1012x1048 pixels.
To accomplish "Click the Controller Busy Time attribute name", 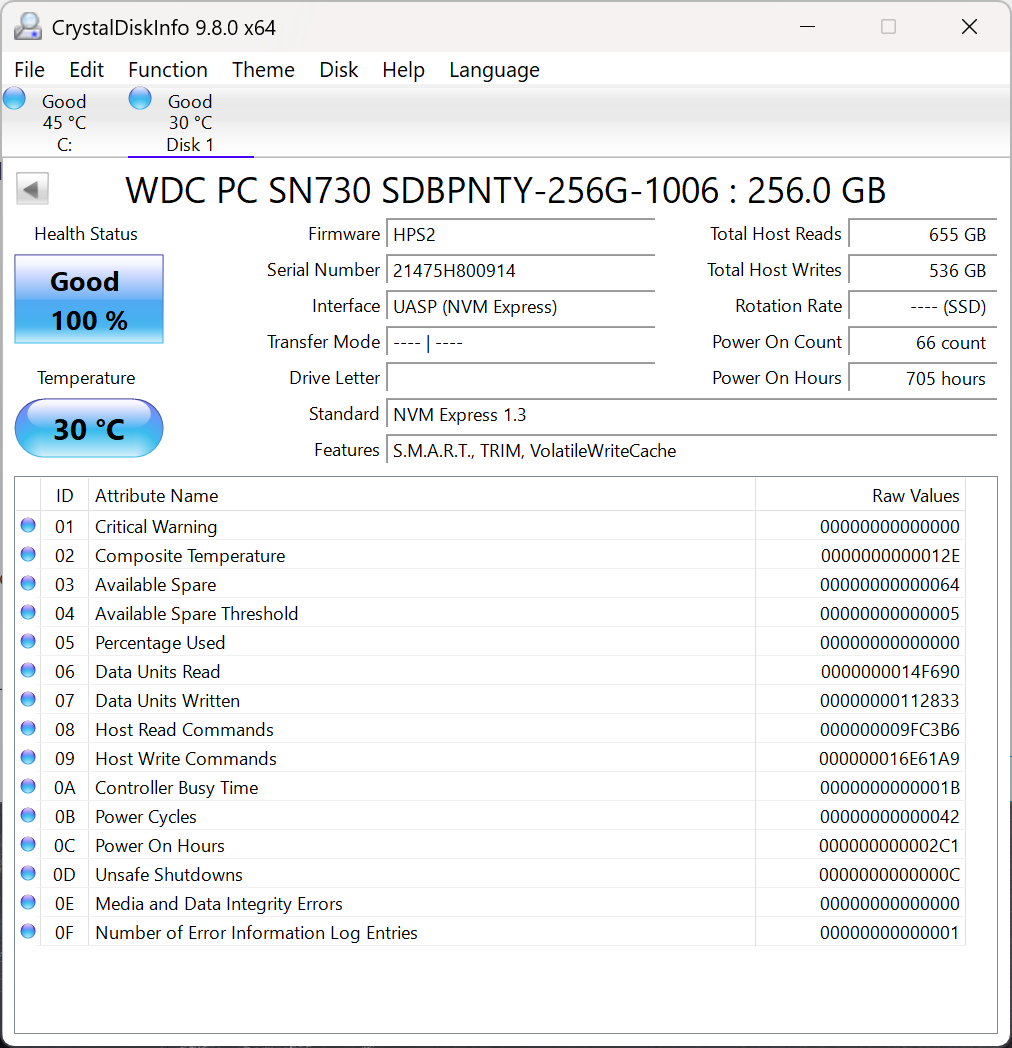I will 176,787.
